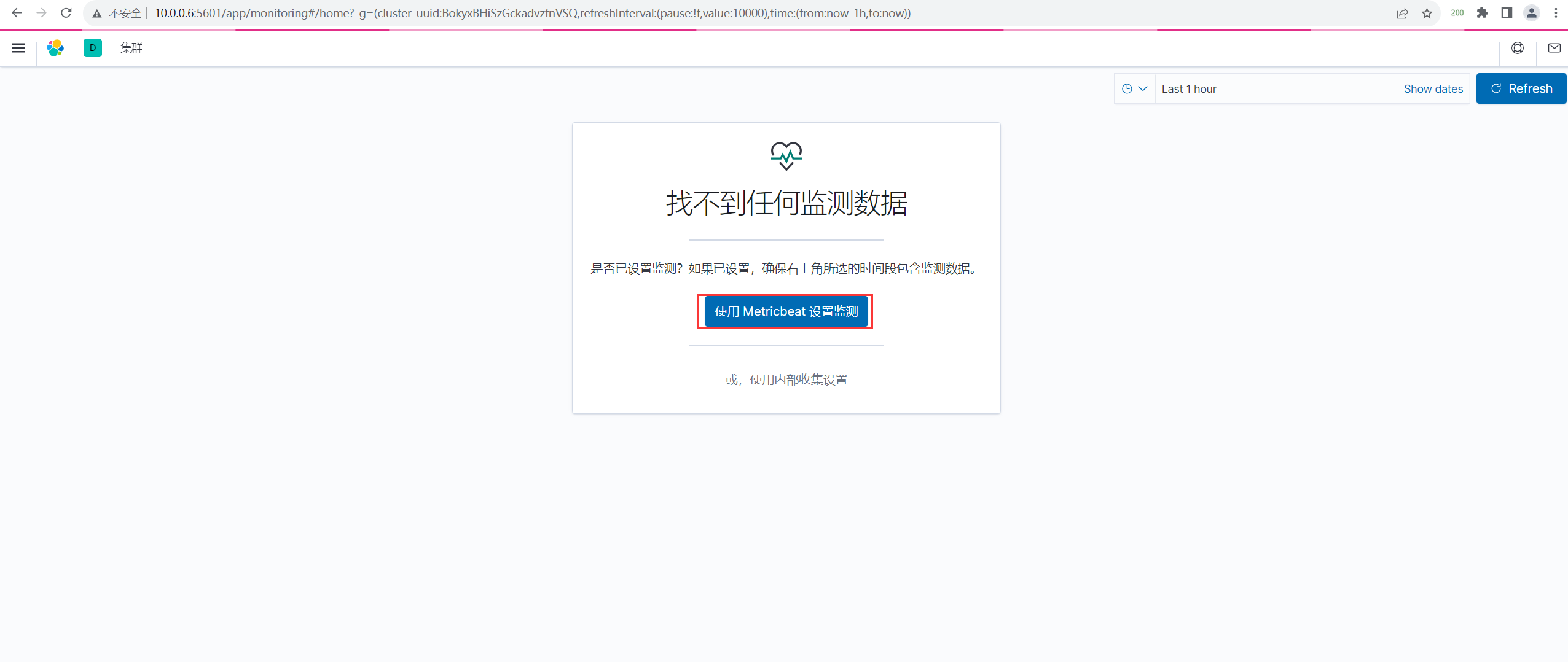
Task: Click the Last 1 hour time range
Action: pyautogui.click(x=1189, y=89)
